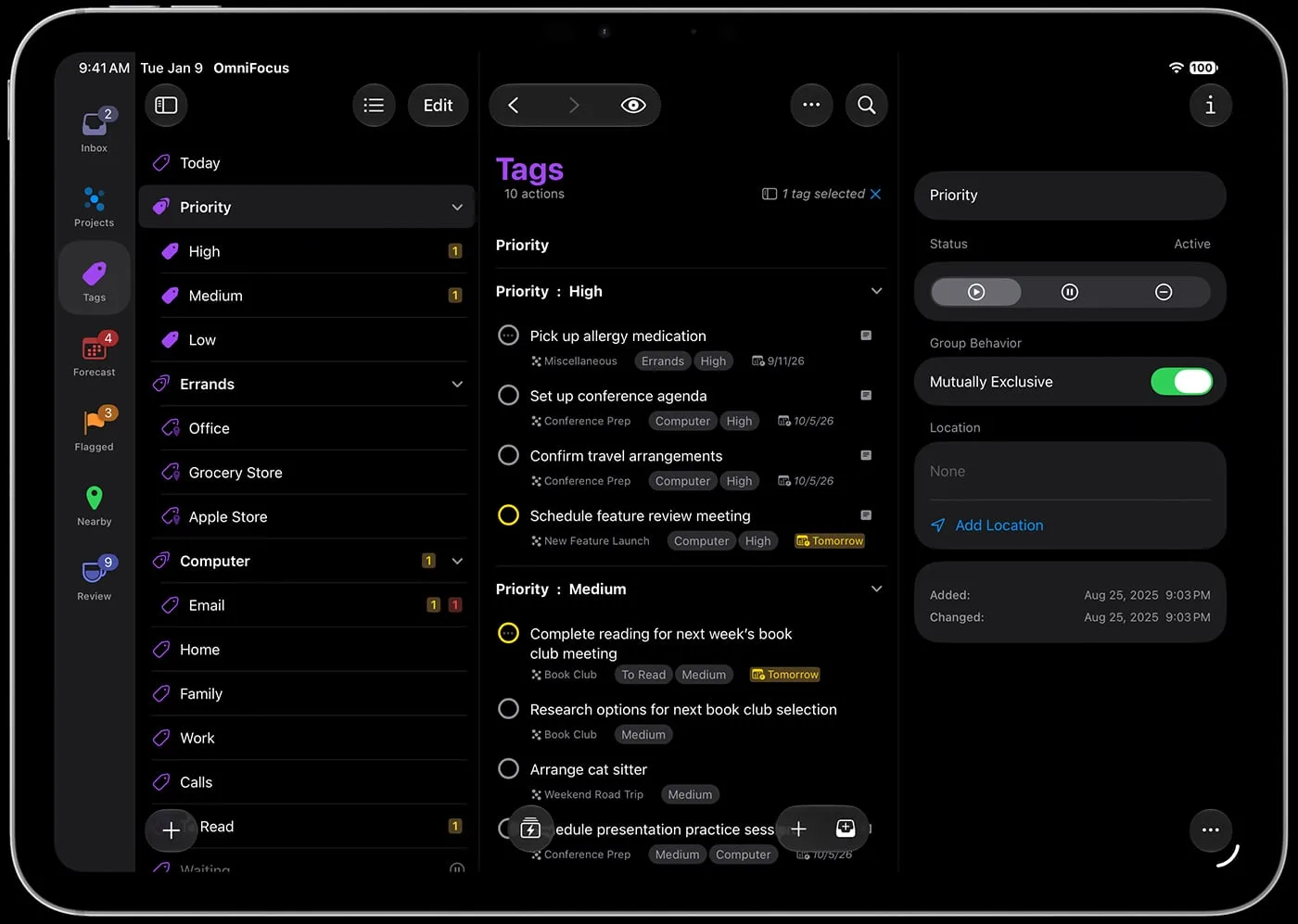Image resolution: width=1298 pixels, height=924 pixels.
Task: Toggle Mutually Exclusive group behavior switch
Action: [1181, 382]
